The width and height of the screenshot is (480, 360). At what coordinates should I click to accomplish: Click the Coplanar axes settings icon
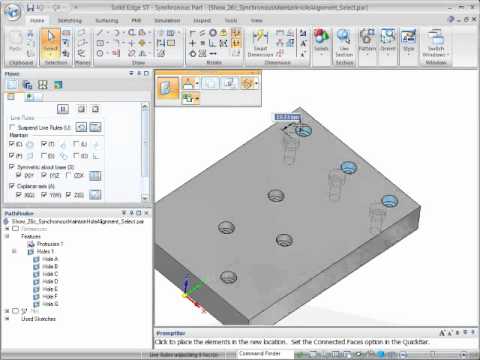95,195
